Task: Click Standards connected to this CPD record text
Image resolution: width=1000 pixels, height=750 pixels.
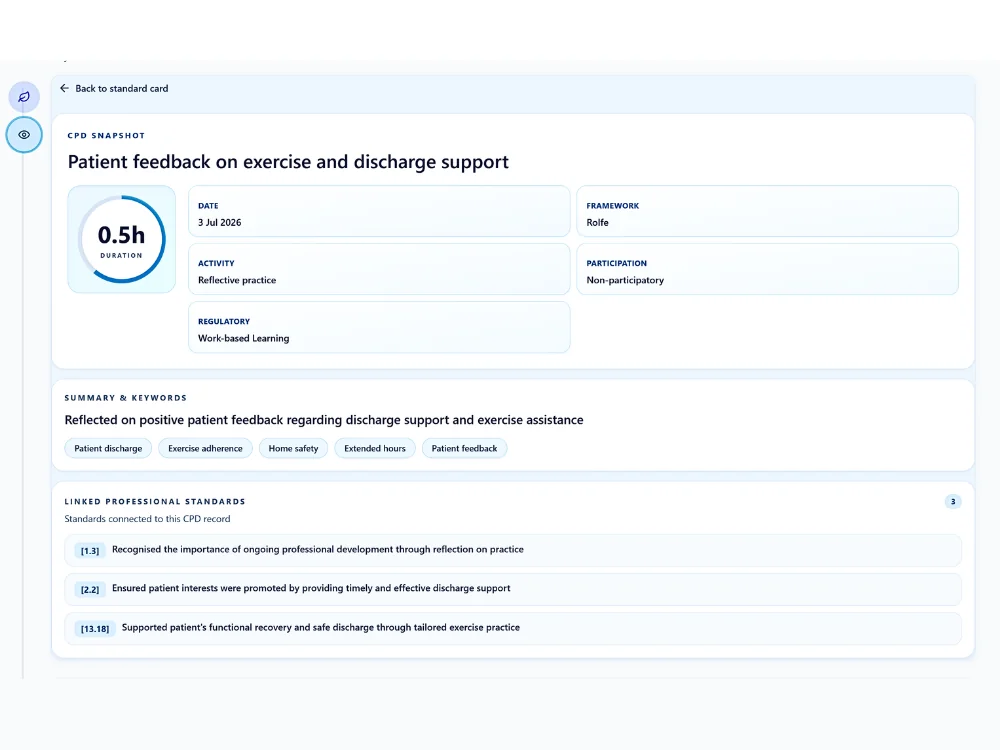Action: coord(147,518)
